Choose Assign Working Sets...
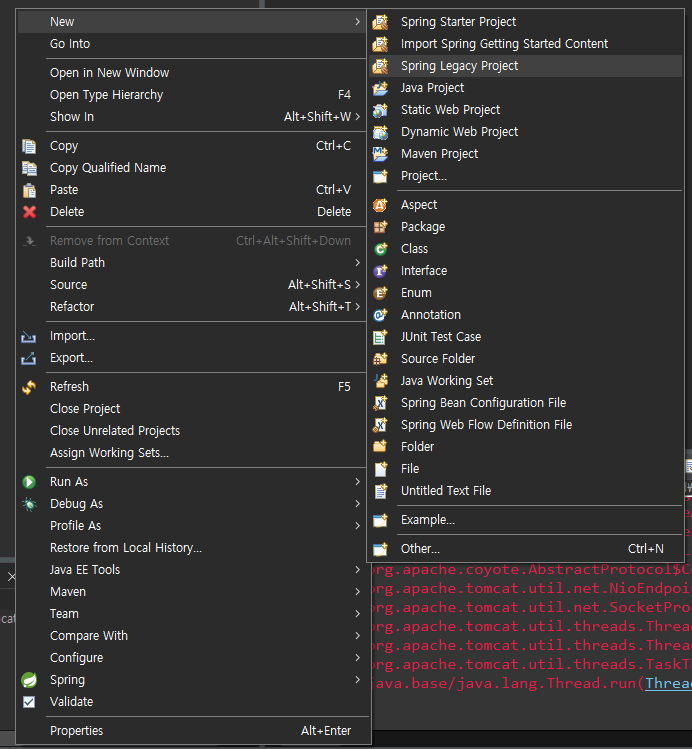Image resolution: width=692 pixels, height=749 pixels. [192, 453]
